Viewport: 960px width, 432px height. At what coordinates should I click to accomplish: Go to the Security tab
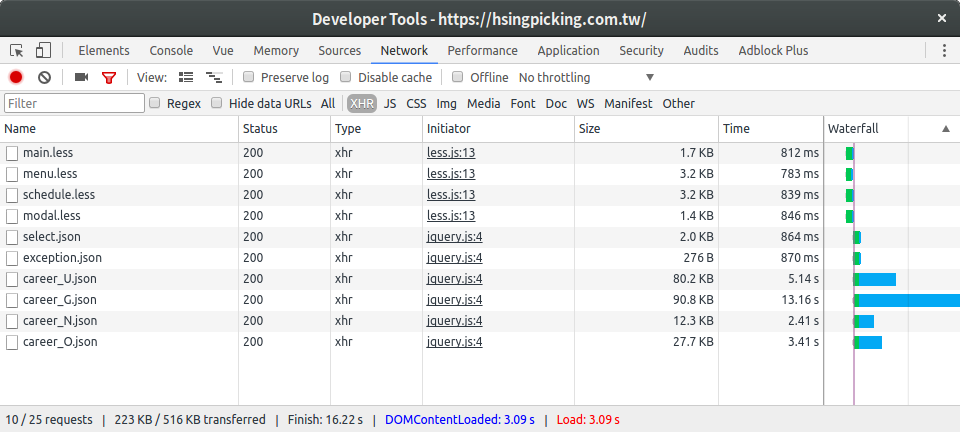[641, 51]
